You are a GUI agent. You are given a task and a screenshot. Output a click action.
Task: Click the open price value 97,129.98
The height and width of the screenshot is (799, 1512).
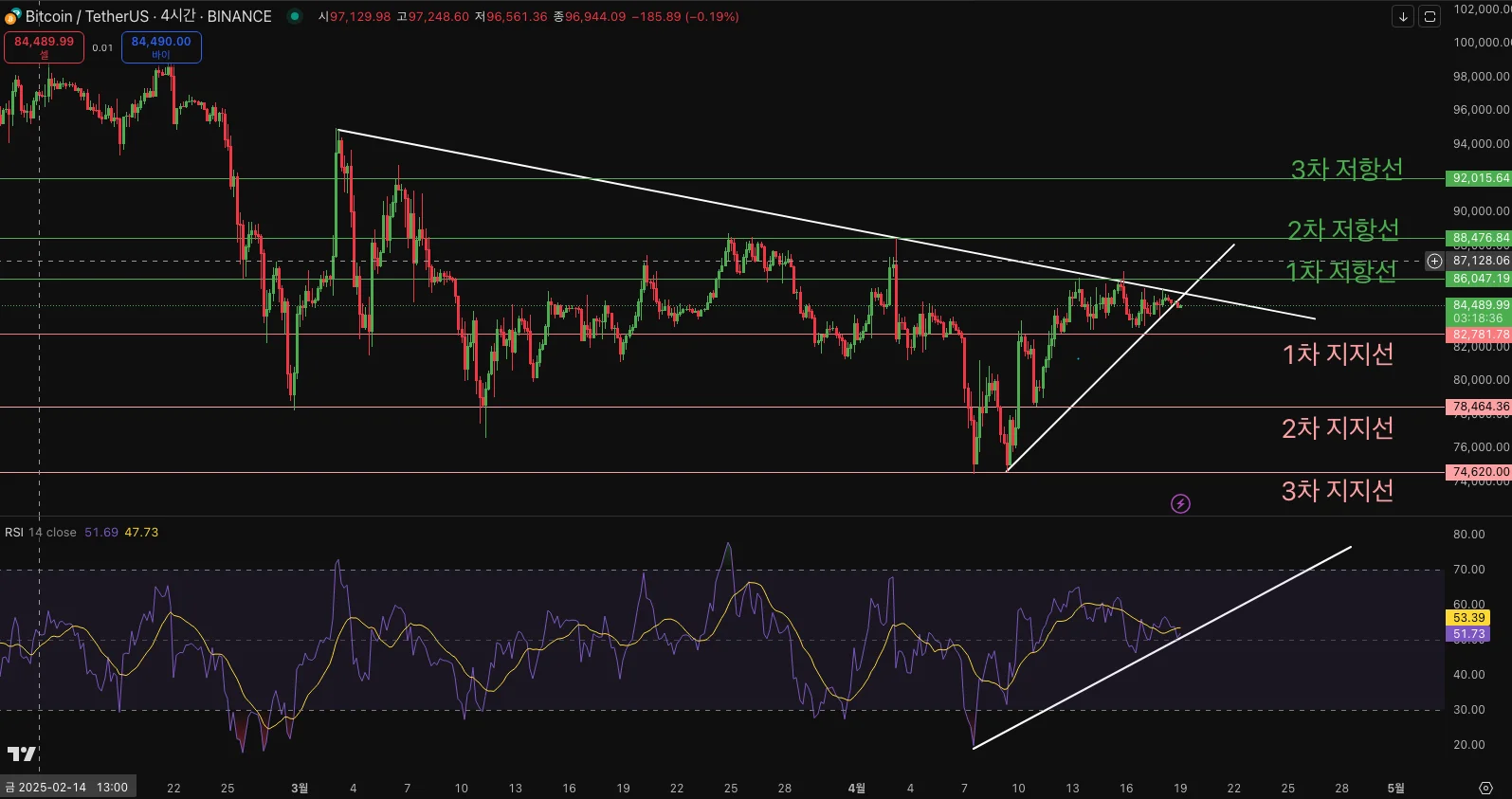point(360,17)
